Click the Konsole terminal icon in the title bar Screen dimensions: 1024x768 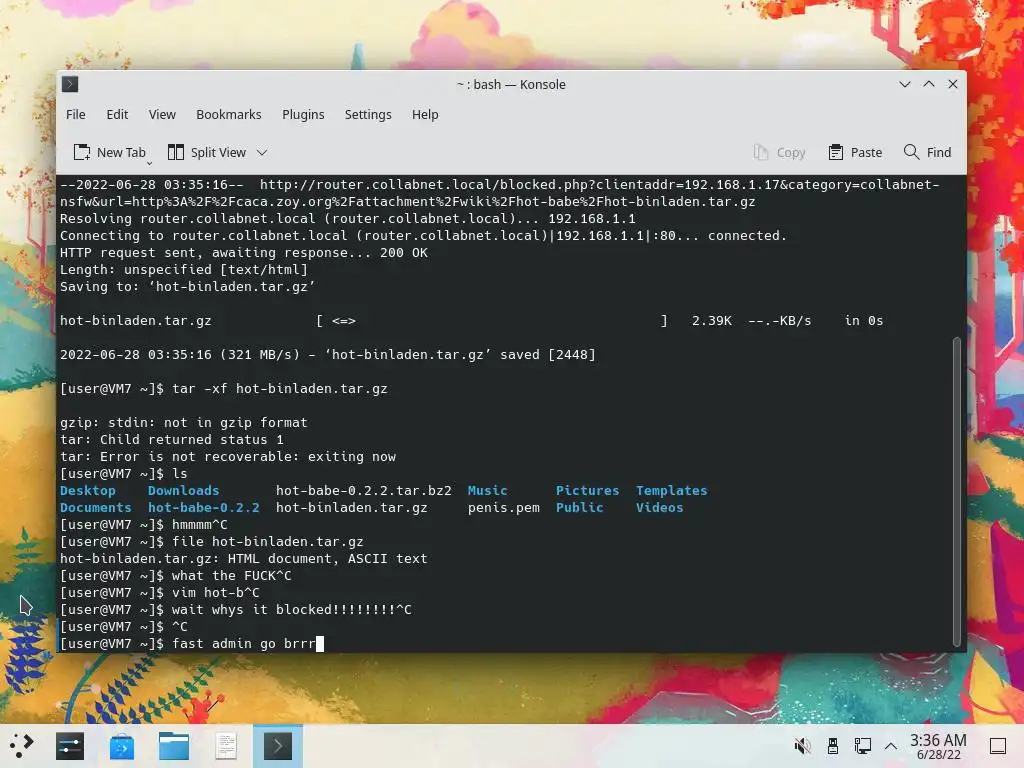point(70,84)
